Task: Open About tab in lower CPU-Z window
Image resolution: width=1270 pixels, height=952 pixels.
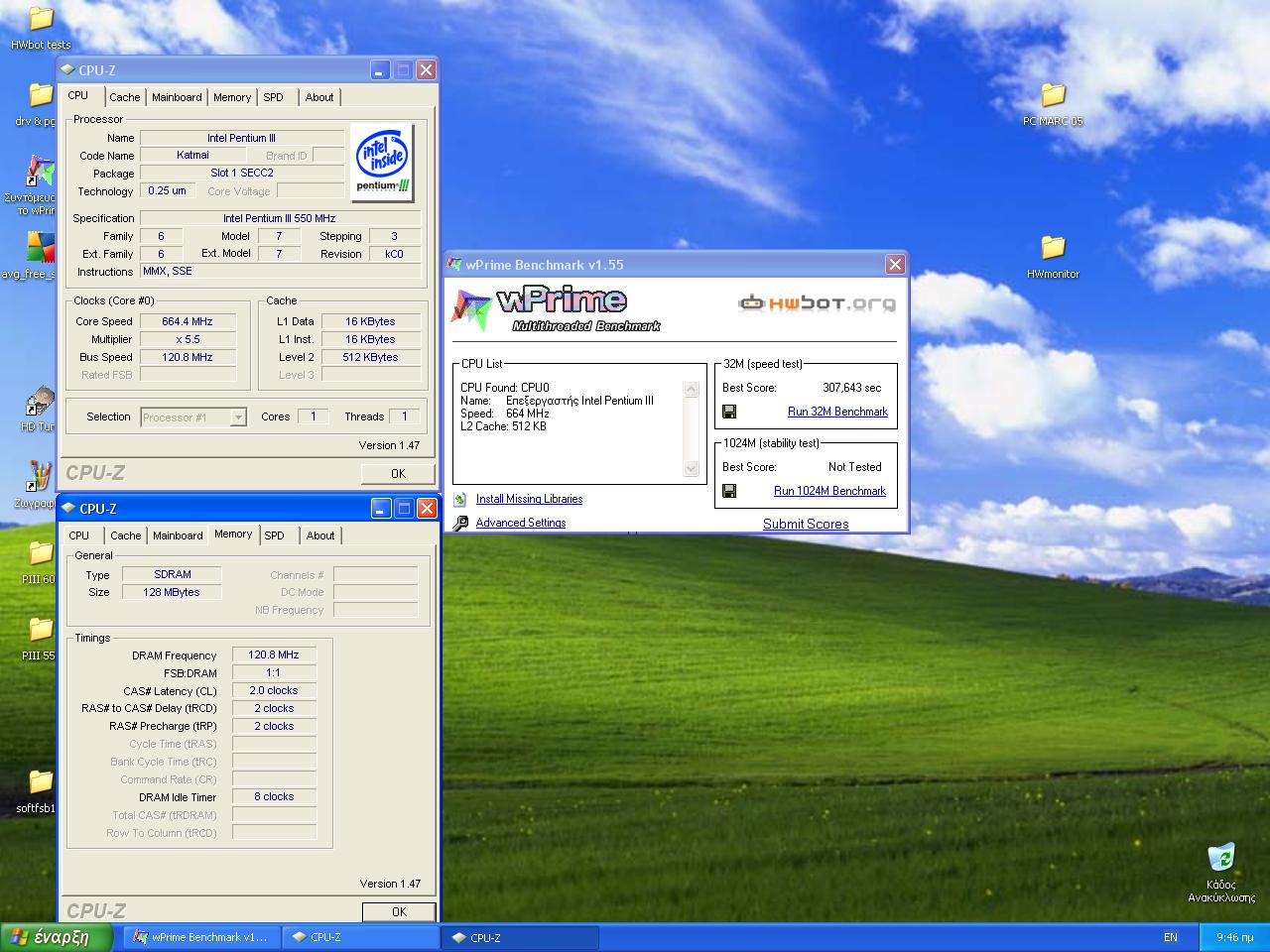Action: (320, 535)
